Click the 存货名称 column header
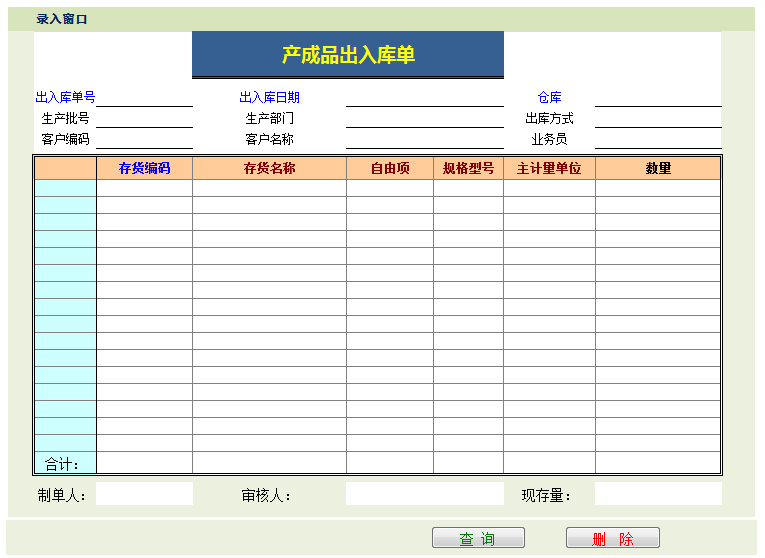765x558 pixels. point(269,168)
